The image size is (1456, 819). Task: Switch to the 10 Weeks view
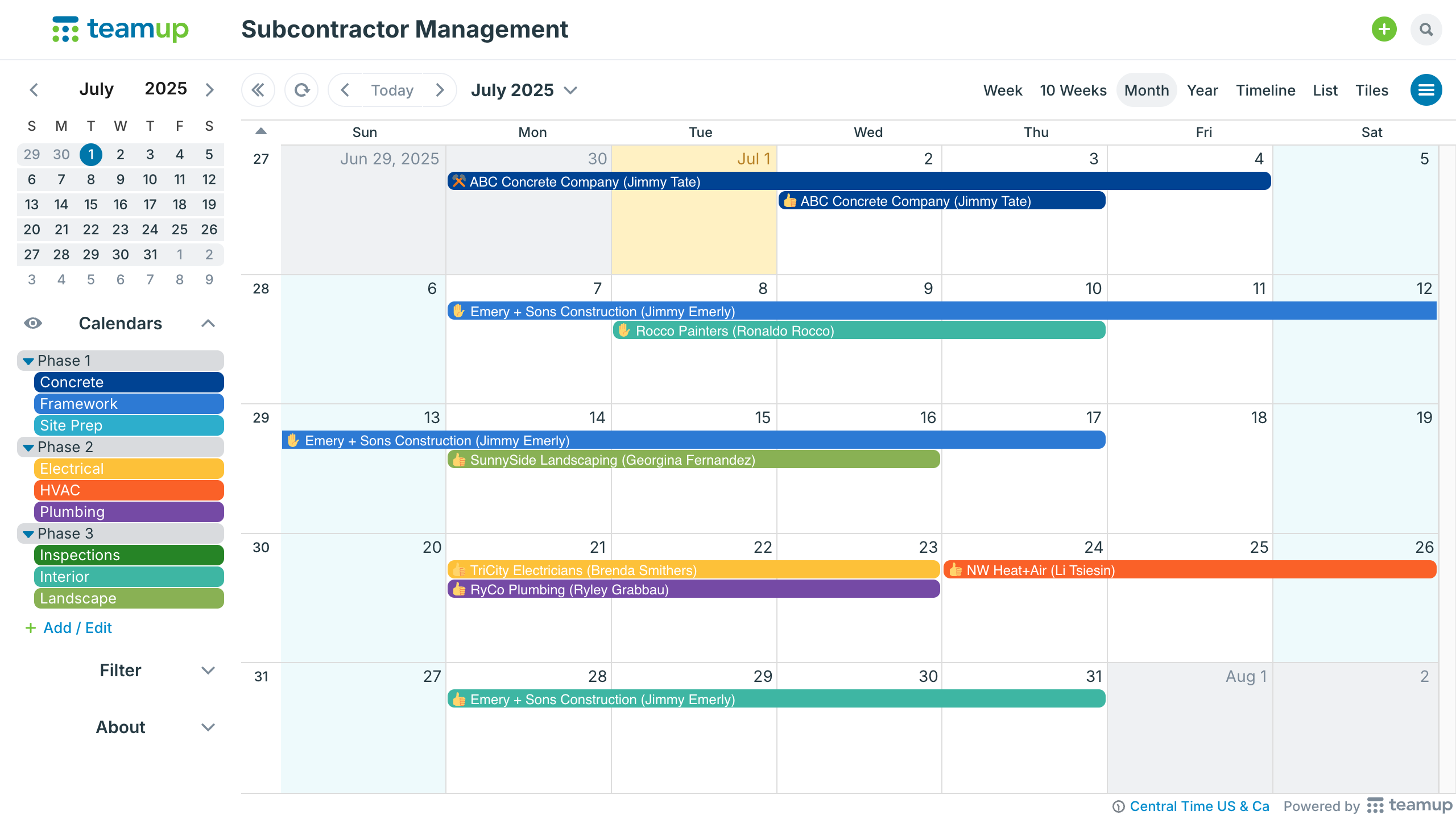(x=1073, y=90)
